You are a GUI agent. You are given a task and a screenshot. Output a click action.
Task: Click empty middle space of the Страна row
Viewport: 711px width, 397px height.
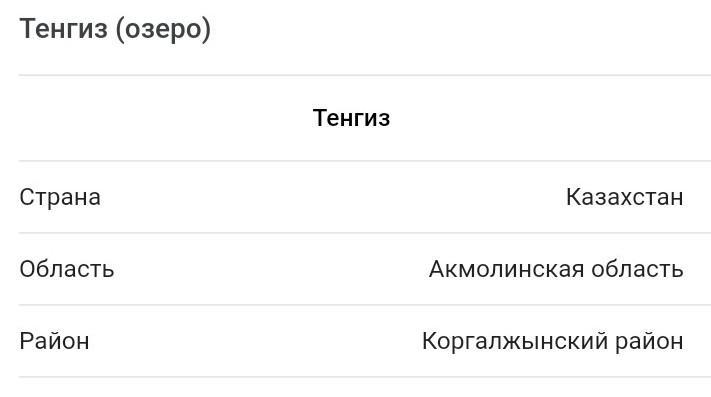click(333, 197)
